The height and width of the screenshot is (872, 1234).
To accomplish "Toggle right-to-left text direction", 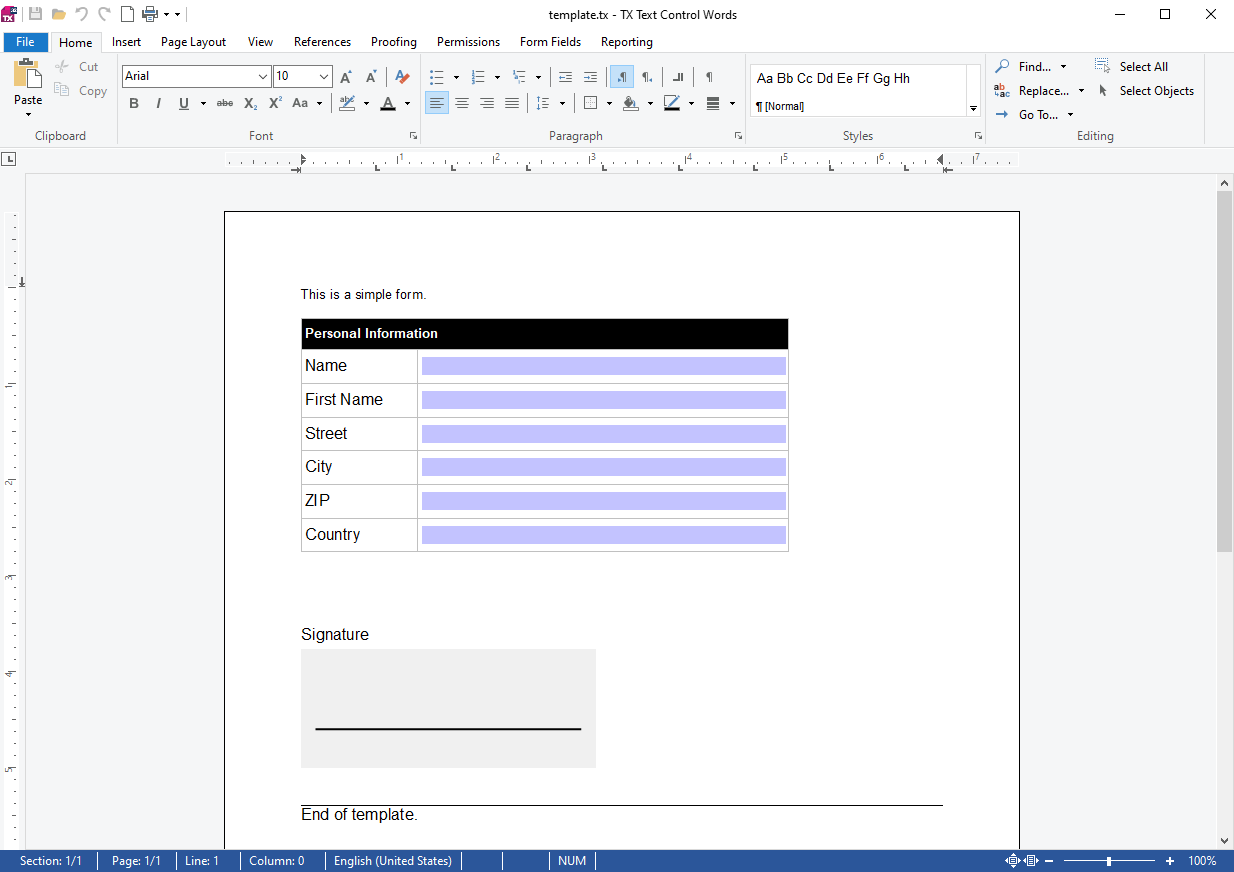I will [x=647, y=77].
